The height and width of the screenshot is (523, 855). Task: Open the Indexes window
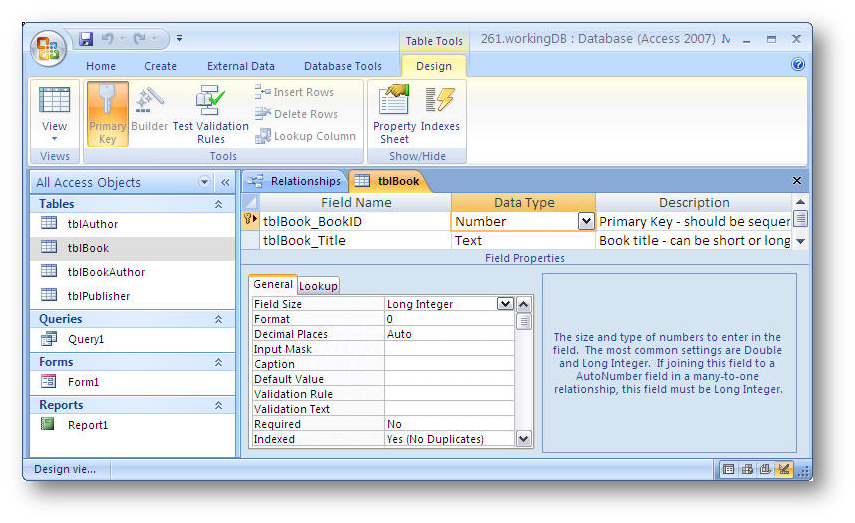tap(440, 113)
